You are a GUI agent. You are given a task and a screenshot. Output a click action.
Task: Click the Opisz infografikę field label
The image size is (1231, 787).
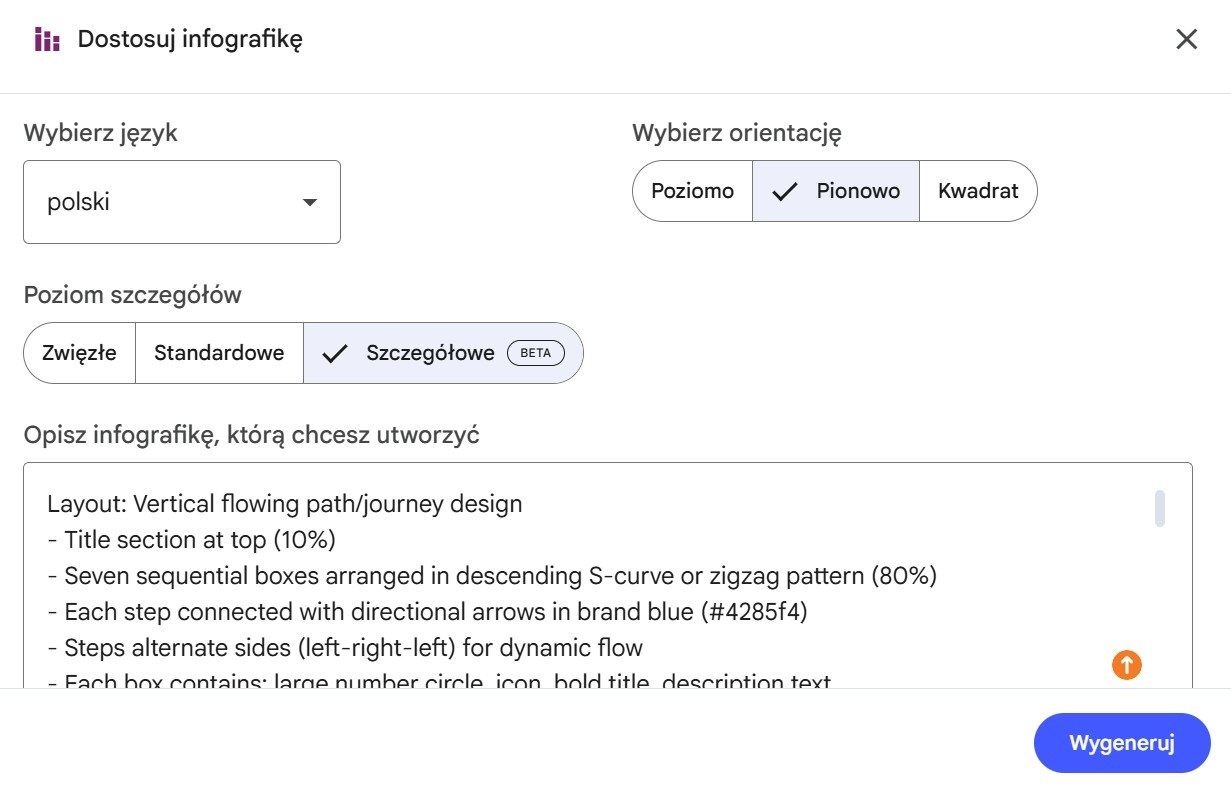click(x=251, y=436)
